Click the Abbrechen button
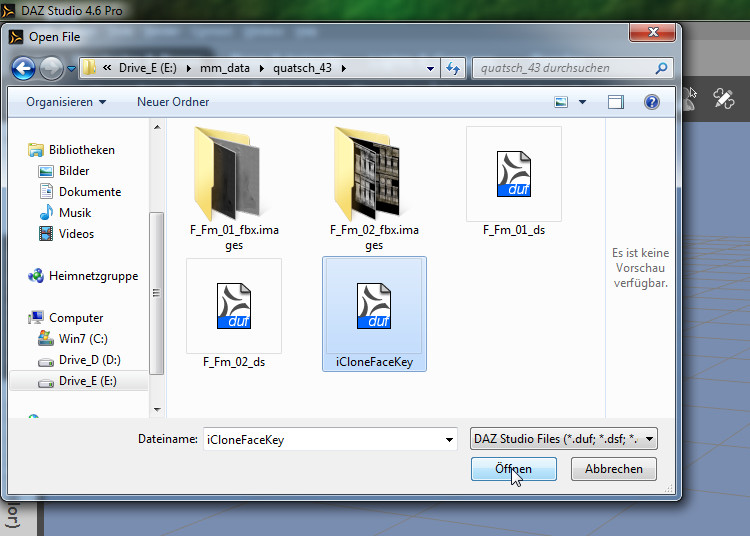This screenshot has height=536, width=750. (614, 469)
